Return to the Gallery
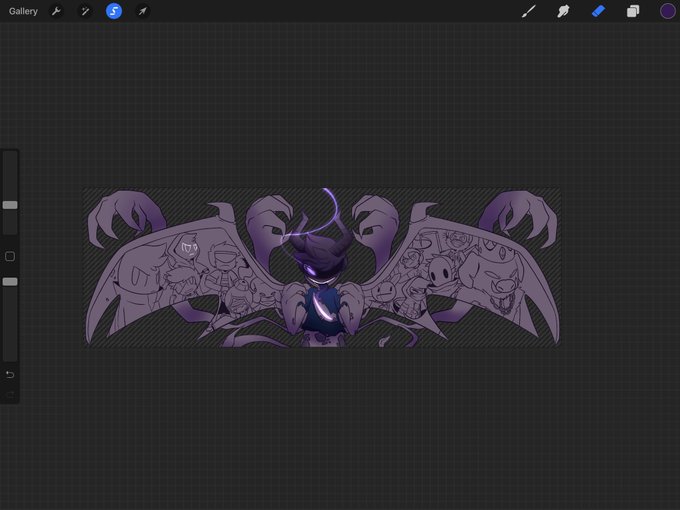The height and width of the screenshot is (510, 680). pos(23,11)
